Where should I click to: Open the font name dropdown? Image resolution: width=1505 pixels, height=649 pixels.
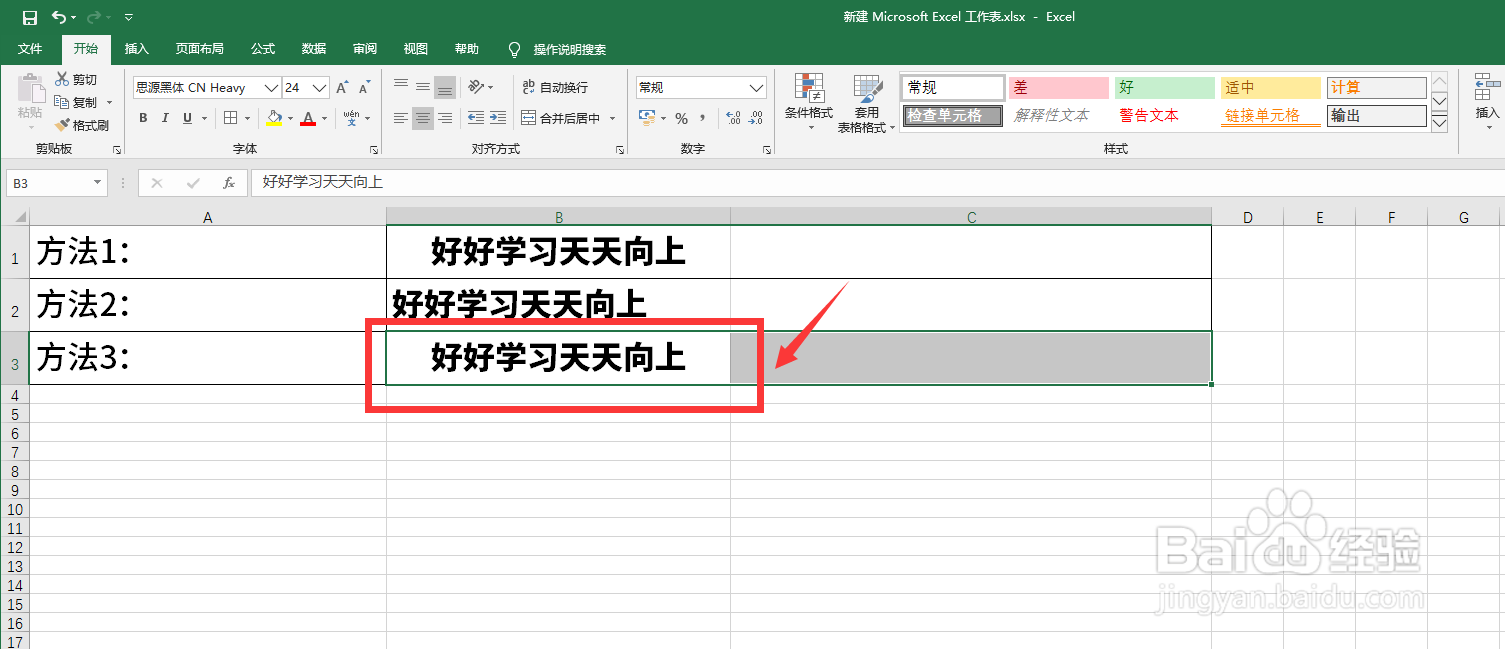tap(272, 87)
